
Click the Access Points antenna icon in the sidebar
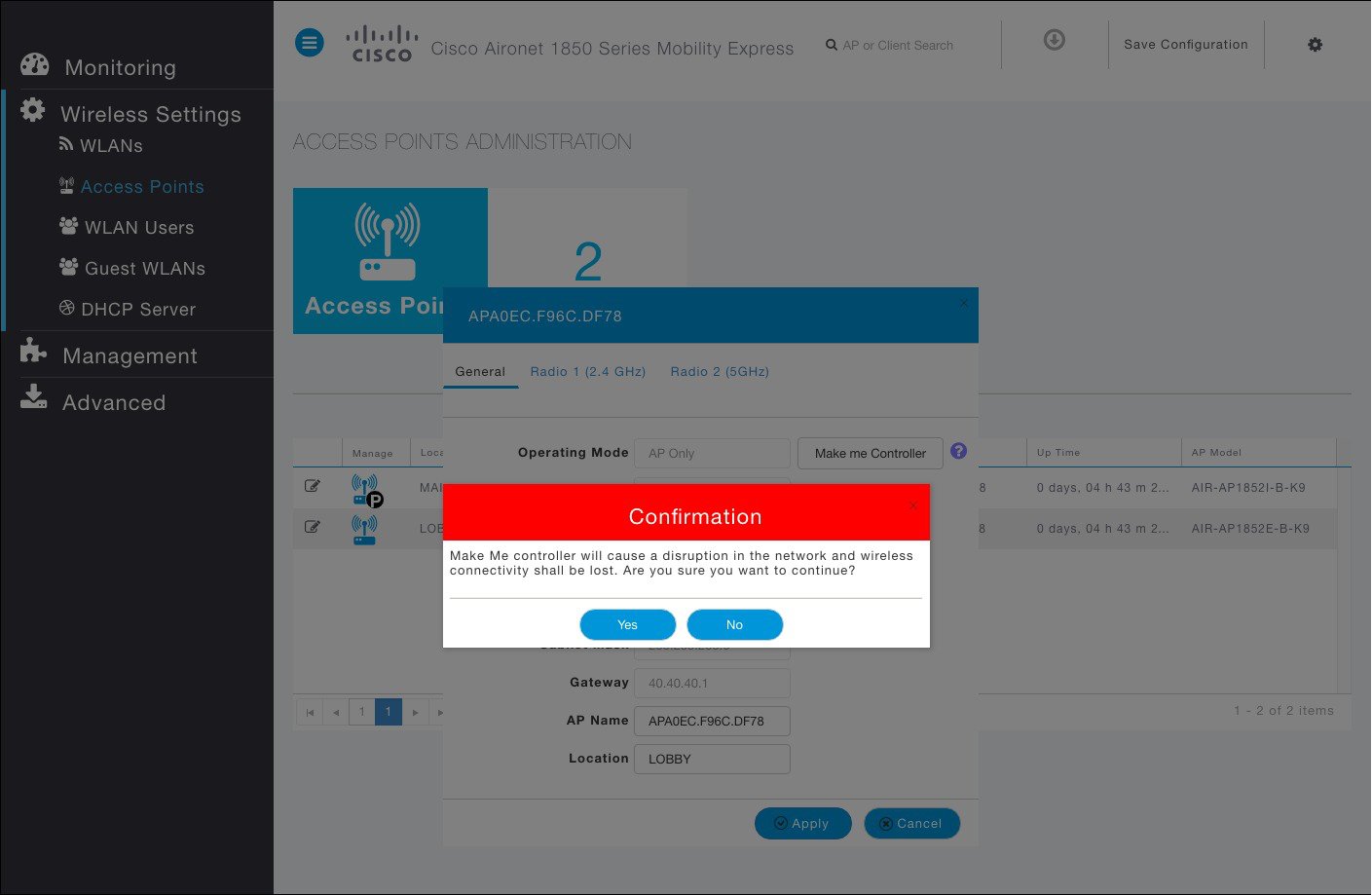[x=66, y=185]
